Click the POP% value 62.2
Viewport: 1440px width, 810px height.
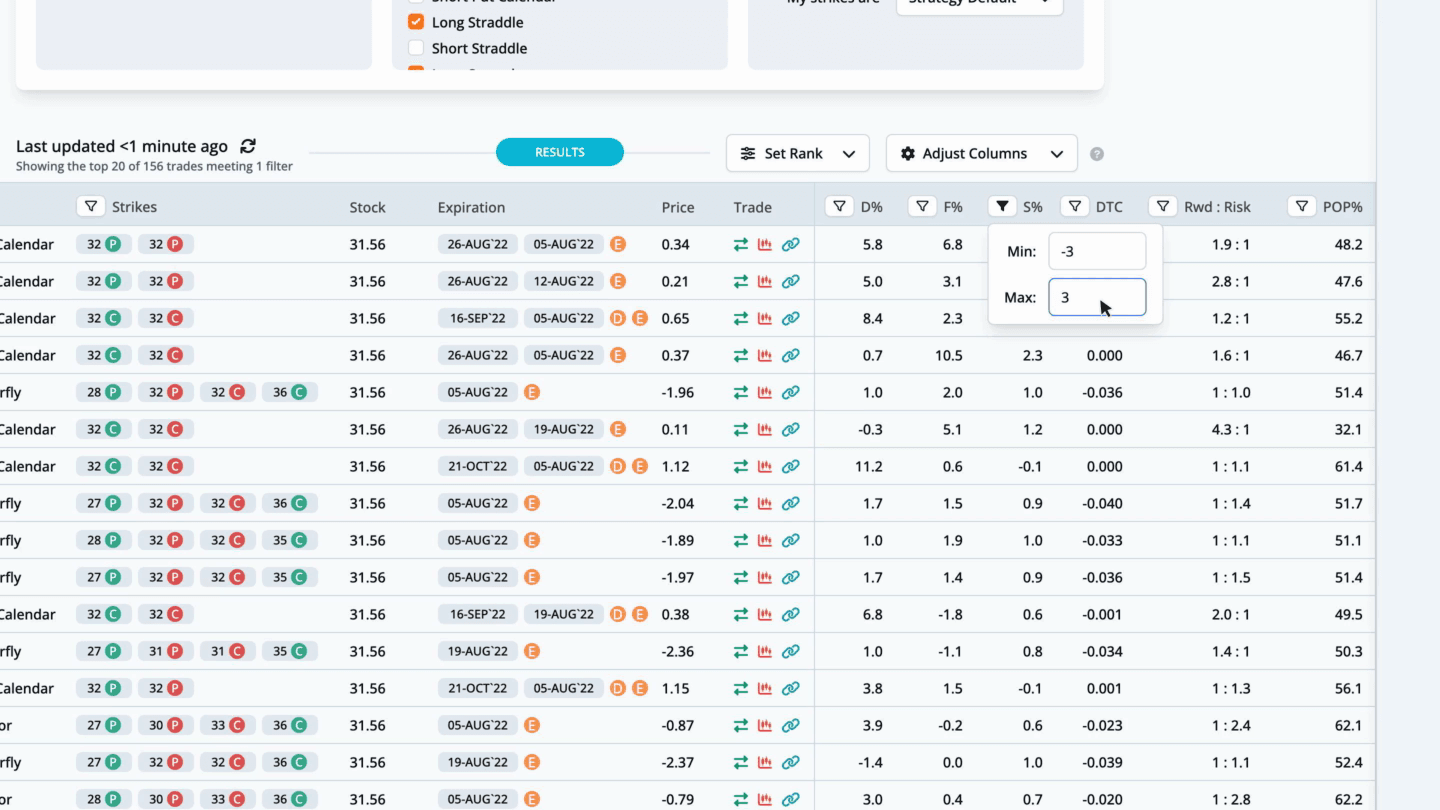[x=1348, y=799]
